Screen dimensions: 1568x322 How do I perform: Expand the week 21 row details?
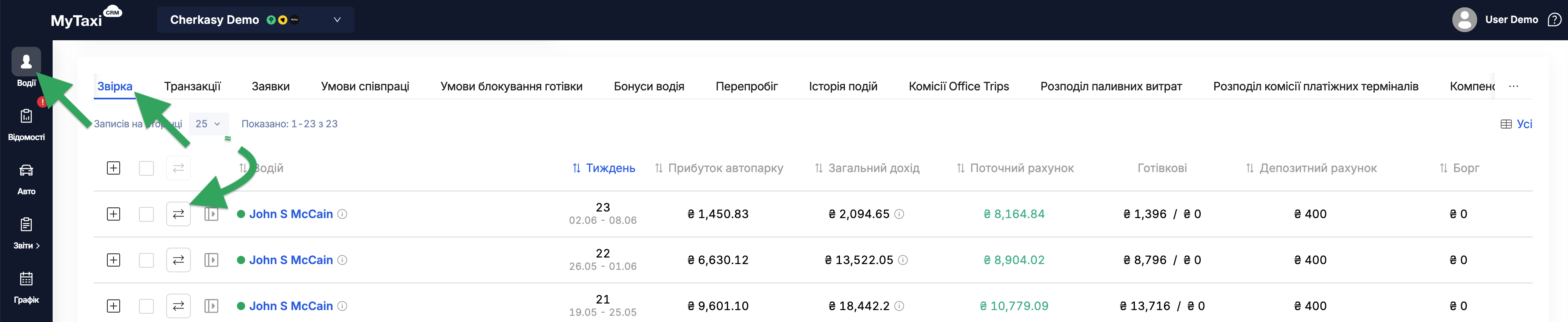(x=113, y=306)
